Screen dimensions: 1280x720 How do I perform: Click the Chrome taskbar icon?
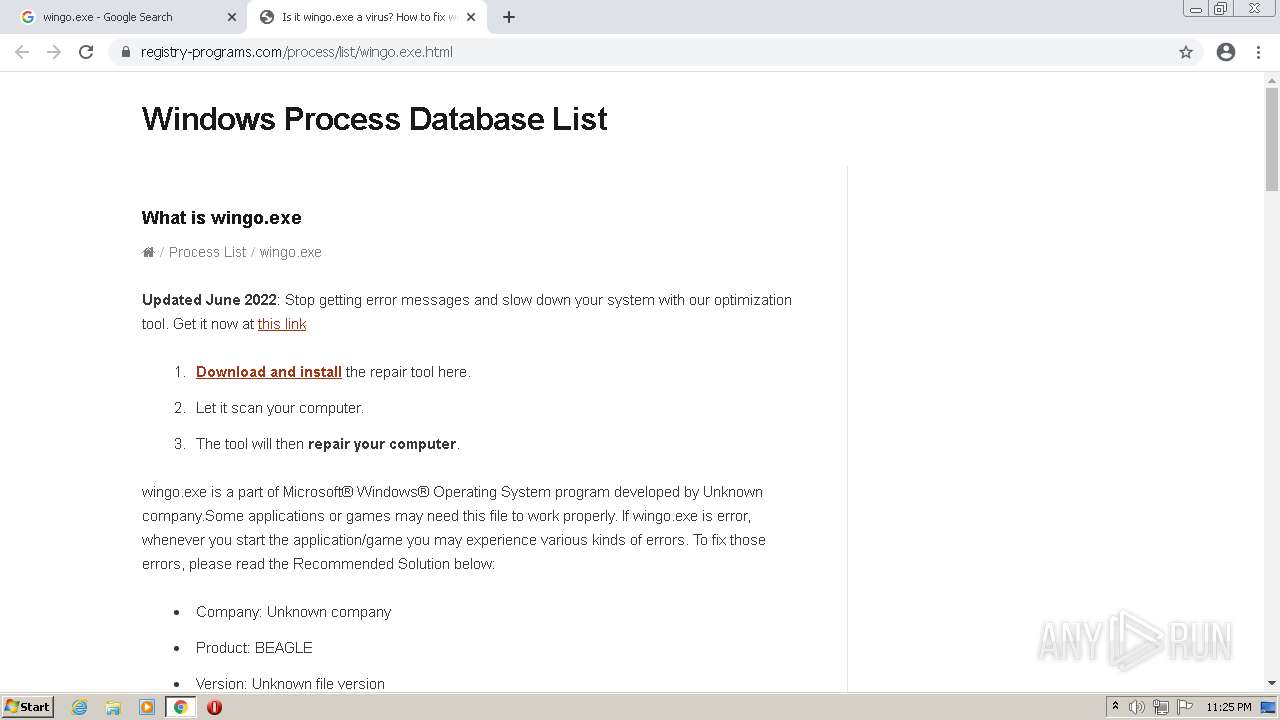(181, 707)
